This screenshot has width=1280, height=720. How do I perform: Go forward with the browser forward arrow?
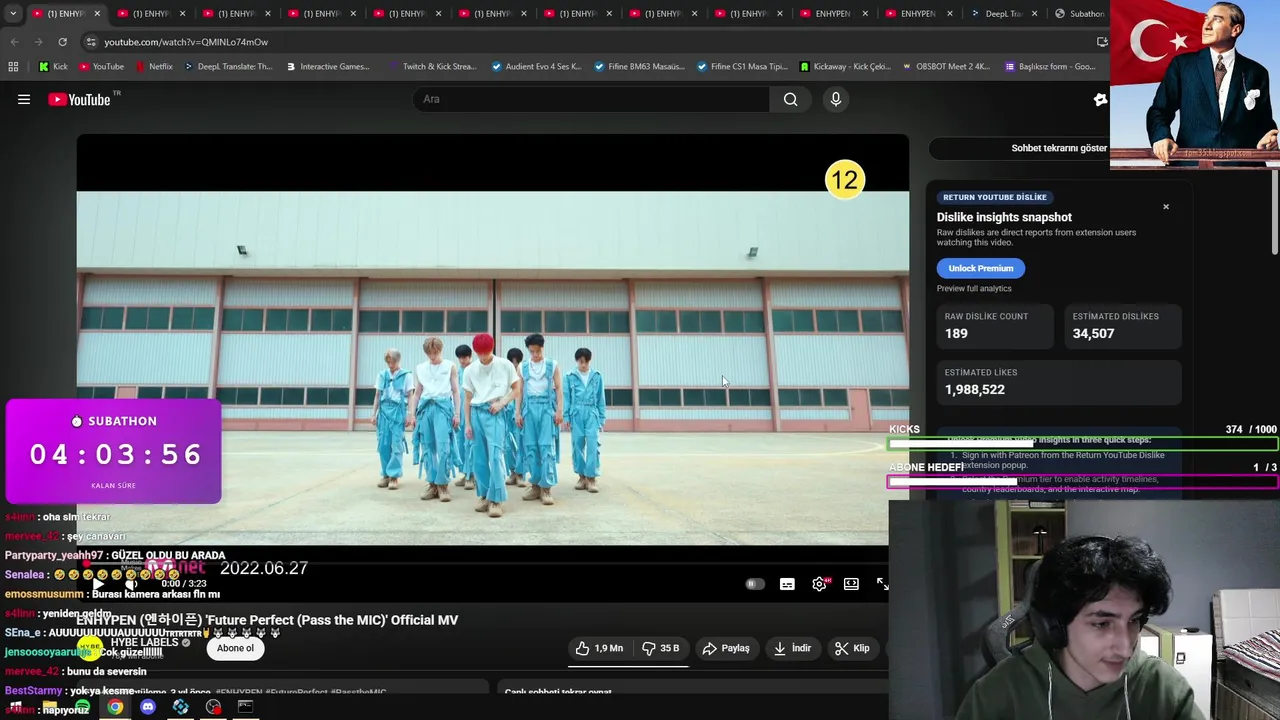38,42
